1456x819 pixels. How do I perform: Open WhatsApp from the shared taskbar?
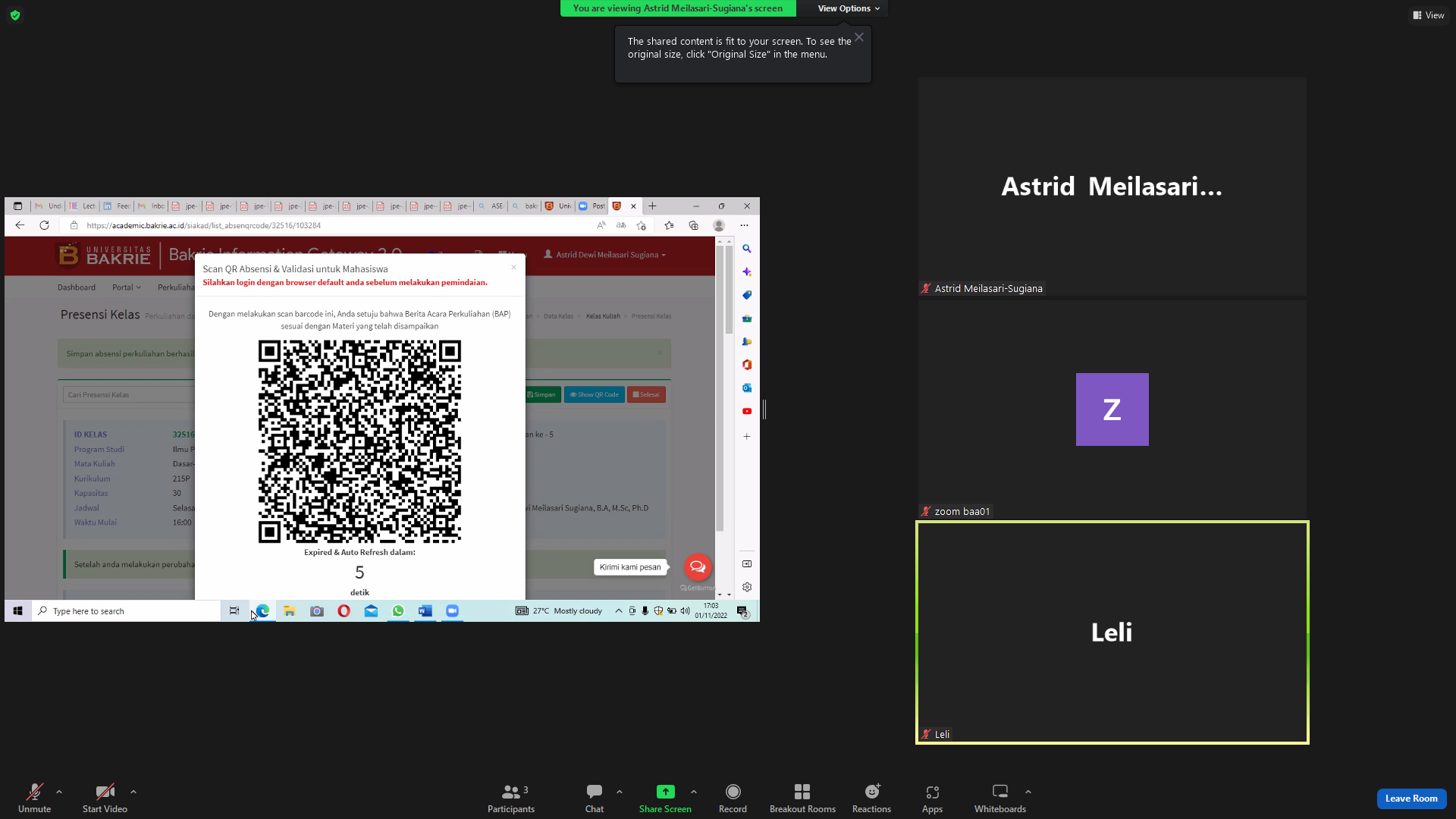point(398,611)
